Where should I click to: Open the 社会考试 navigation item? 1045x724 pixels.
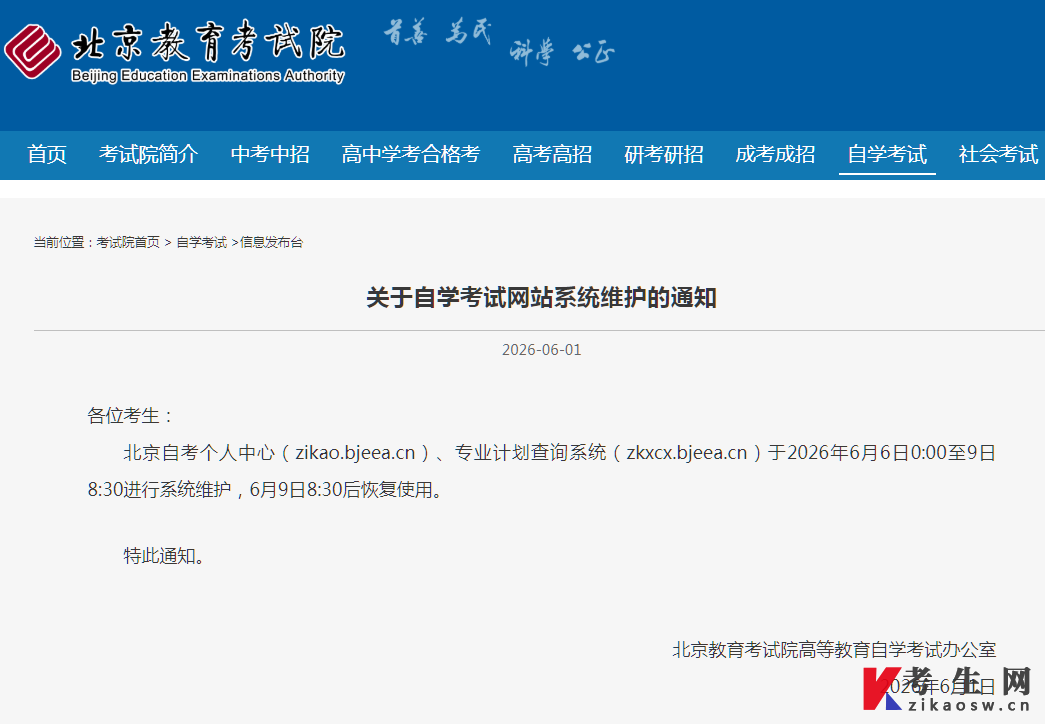point(998,154)
